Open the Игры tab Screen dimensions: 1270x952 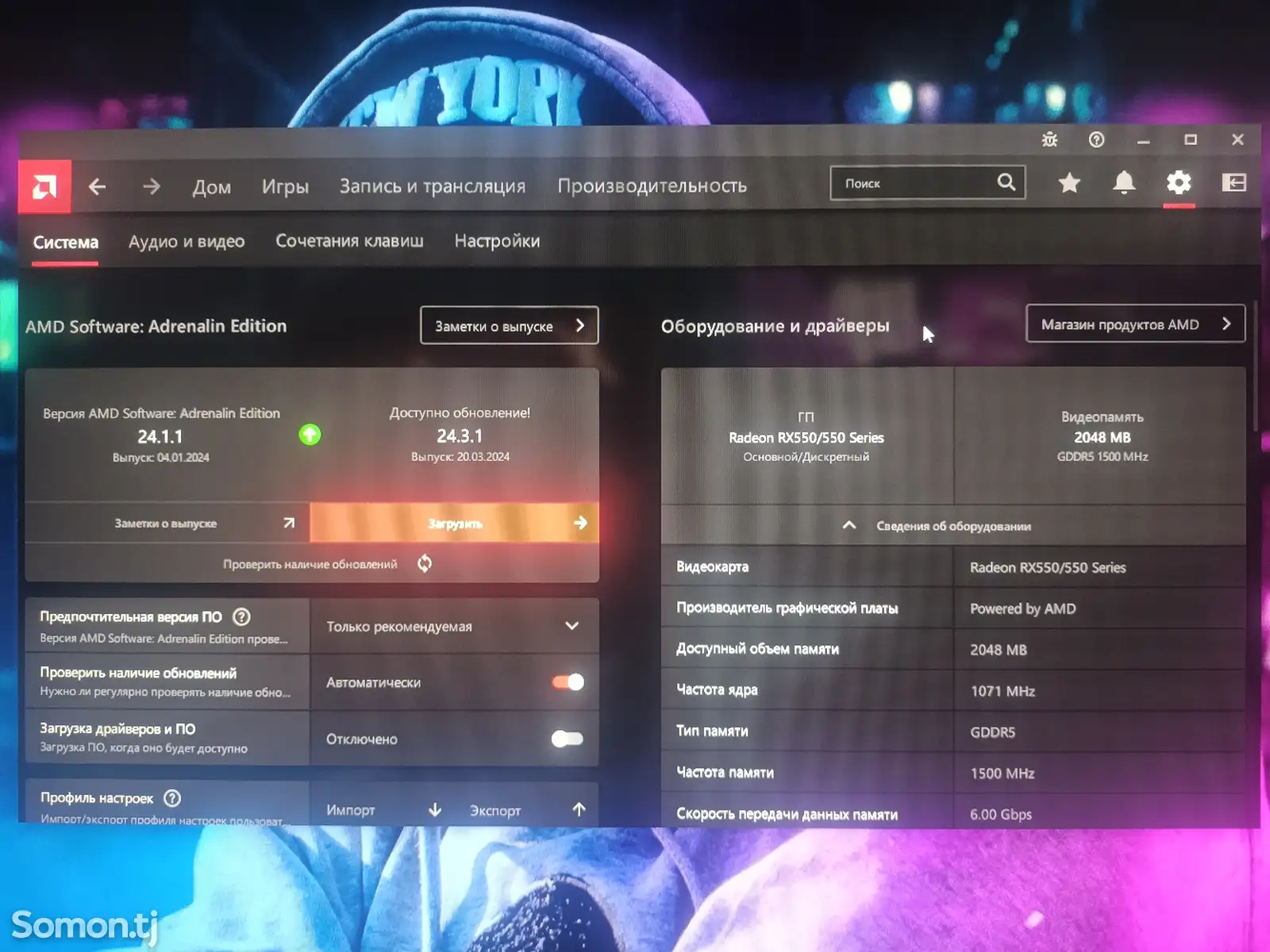285,187
